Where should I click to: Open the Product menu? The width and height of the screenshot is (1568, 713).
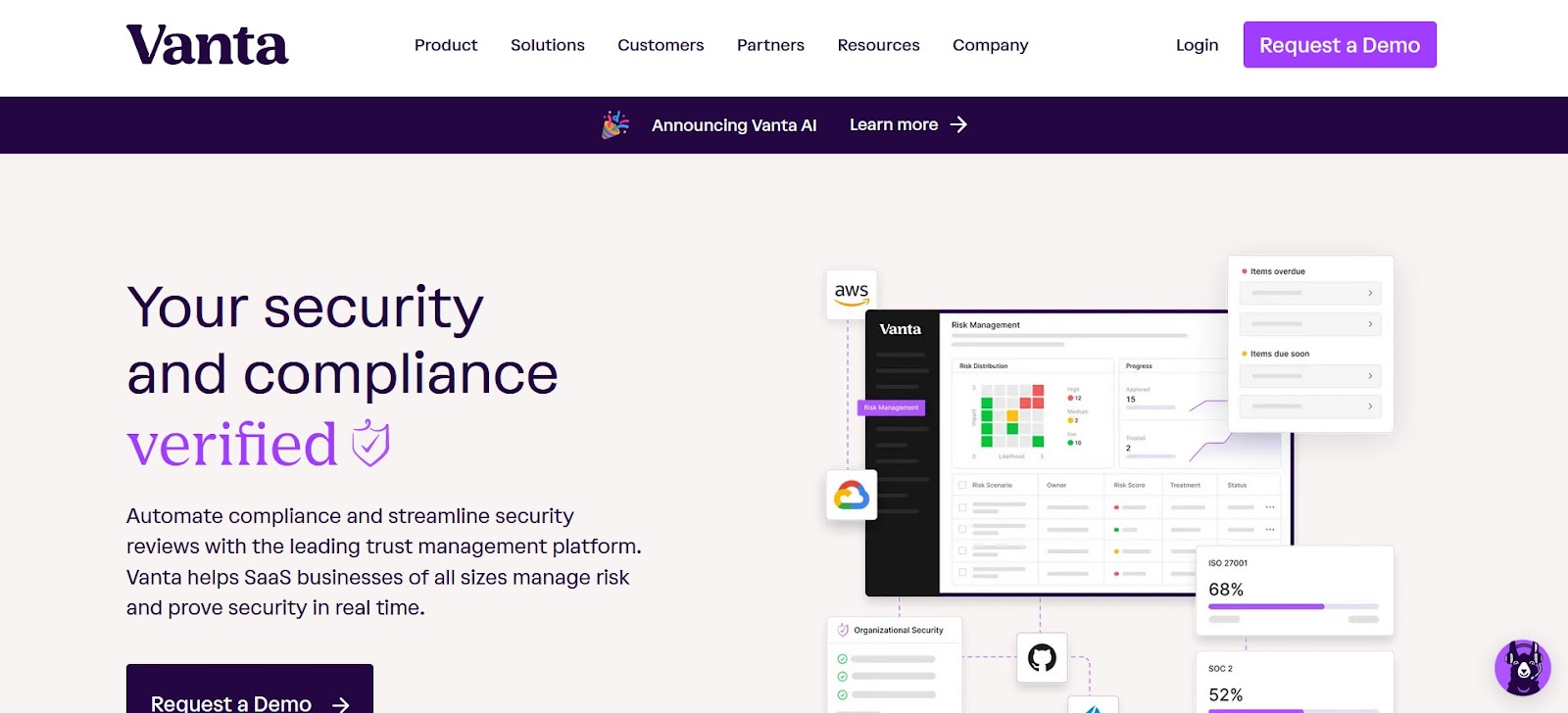[x=446, y=45]
